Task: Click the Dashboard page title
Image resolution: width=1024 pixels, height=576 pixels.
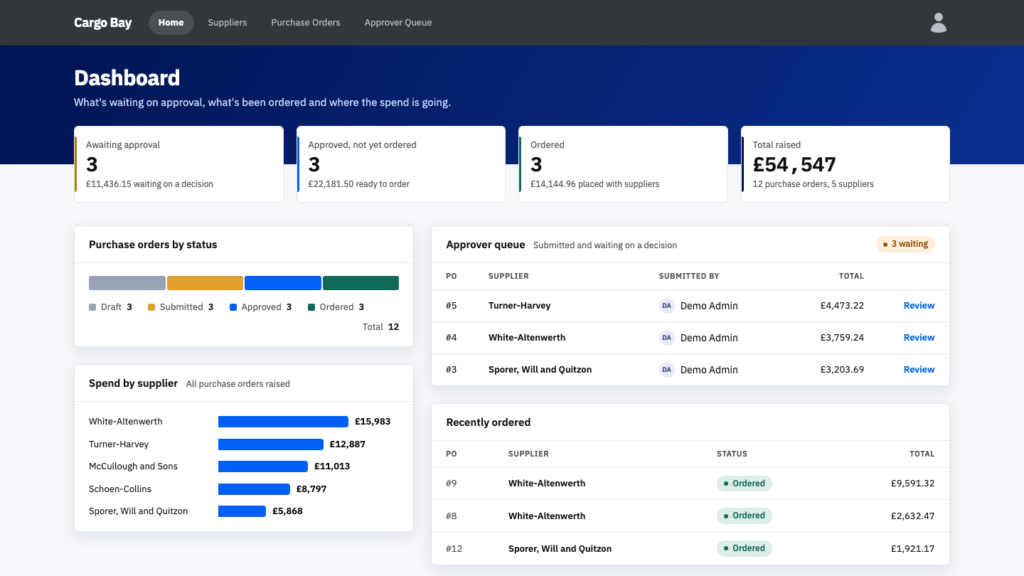Action: [x=127, y=78]
